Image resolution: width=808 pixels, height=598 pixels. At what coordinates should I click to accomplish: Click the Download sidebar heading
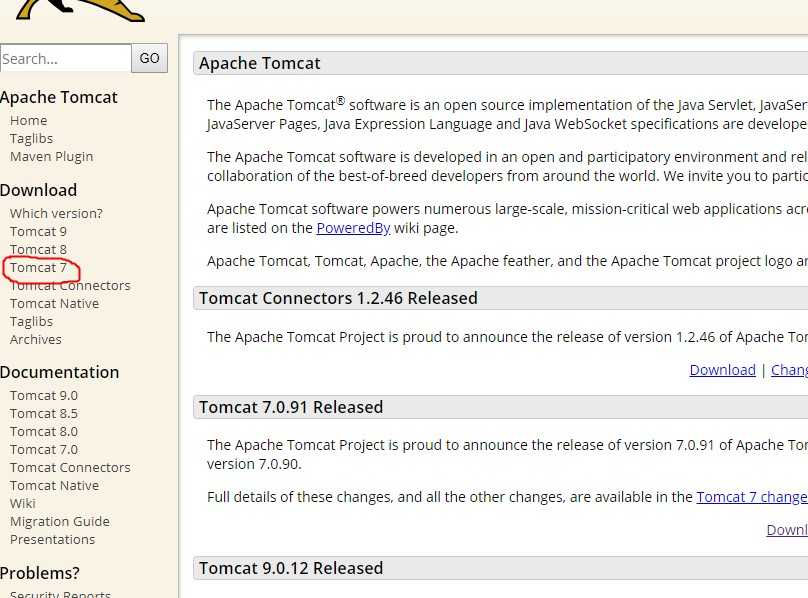(x=39, y=190)
